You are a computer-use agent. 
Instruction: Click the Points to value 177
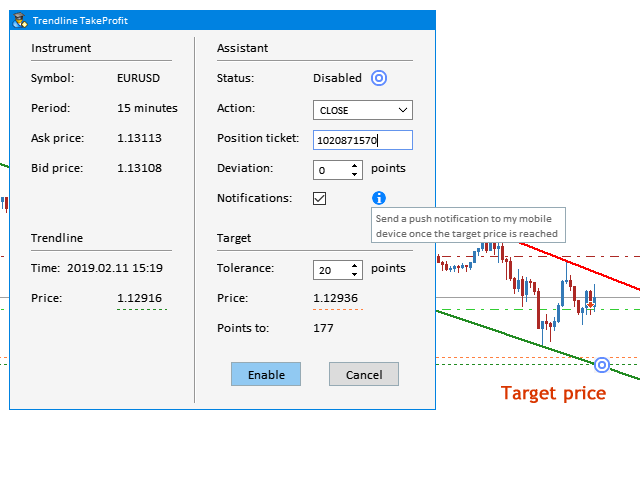tap(323, 328)
